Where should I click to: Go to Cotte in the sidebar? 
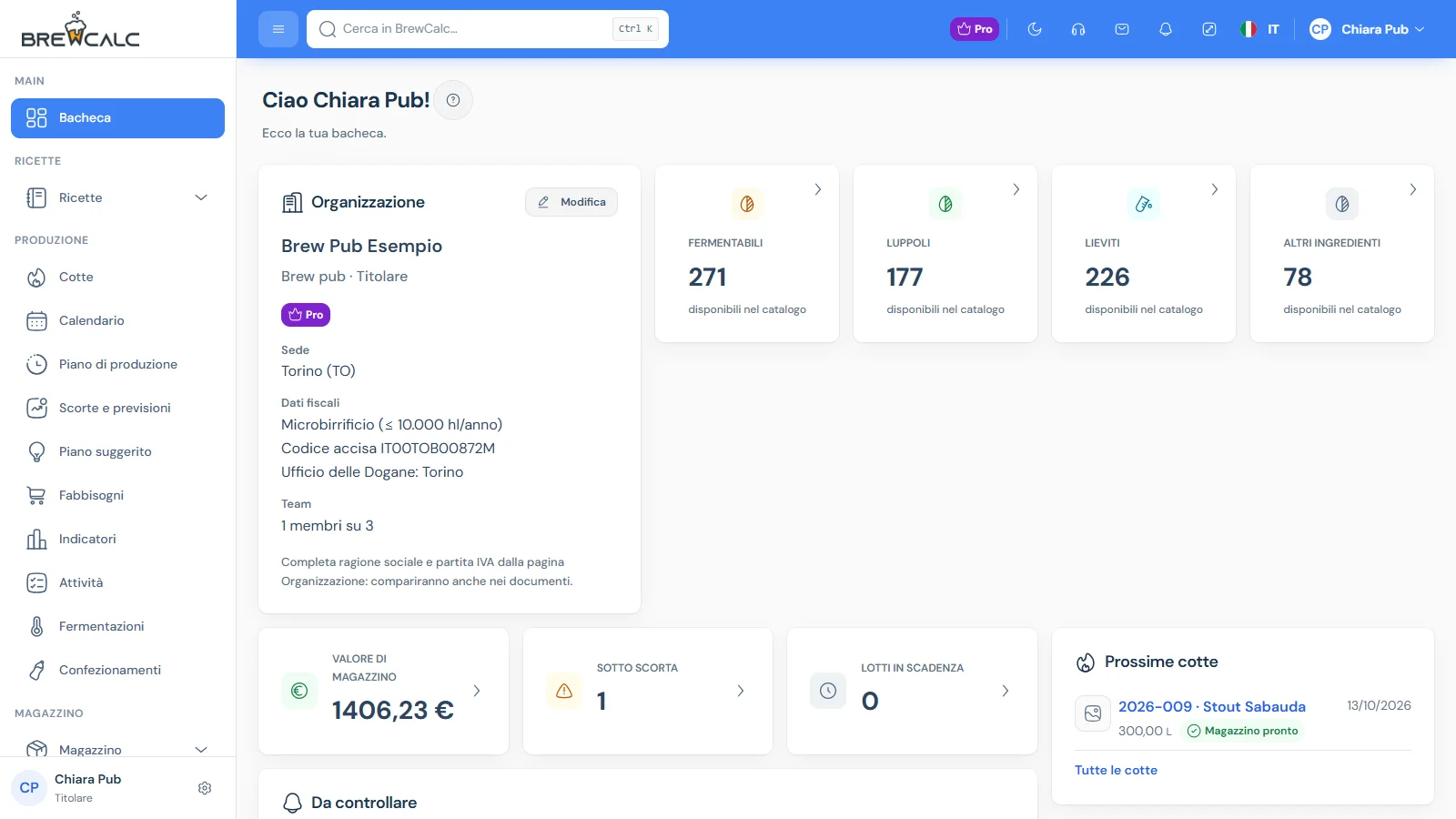click(x=117, y=277)
